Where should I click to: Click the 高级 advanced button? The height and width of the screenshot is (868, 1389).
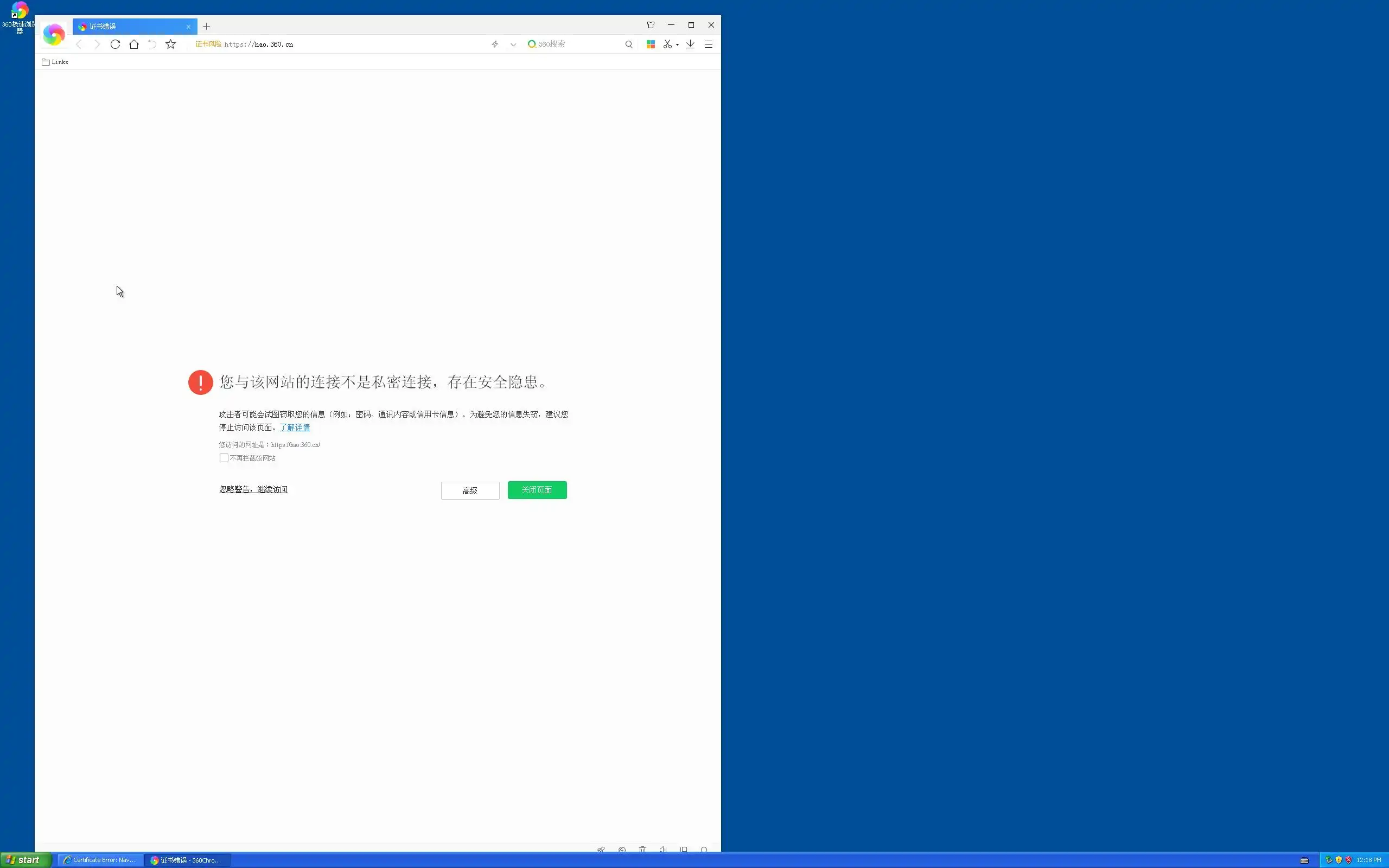point(469,490)
